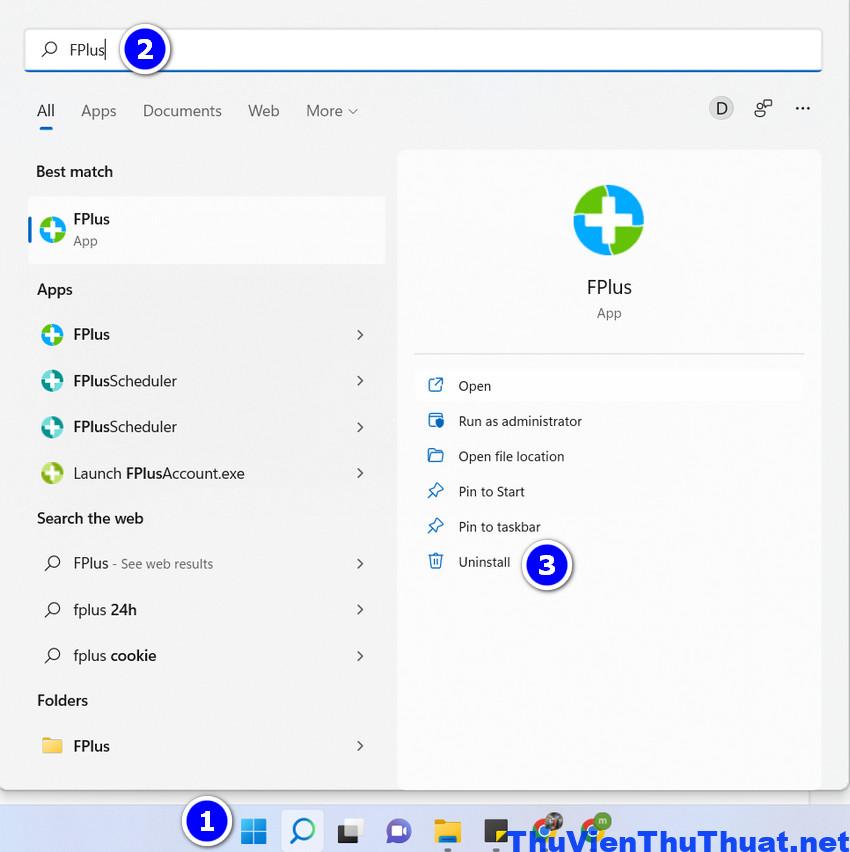Viewport: 850px width, 852px height.
Task: Click the Search magnifier on the taskbar
Action: [302, 831]
